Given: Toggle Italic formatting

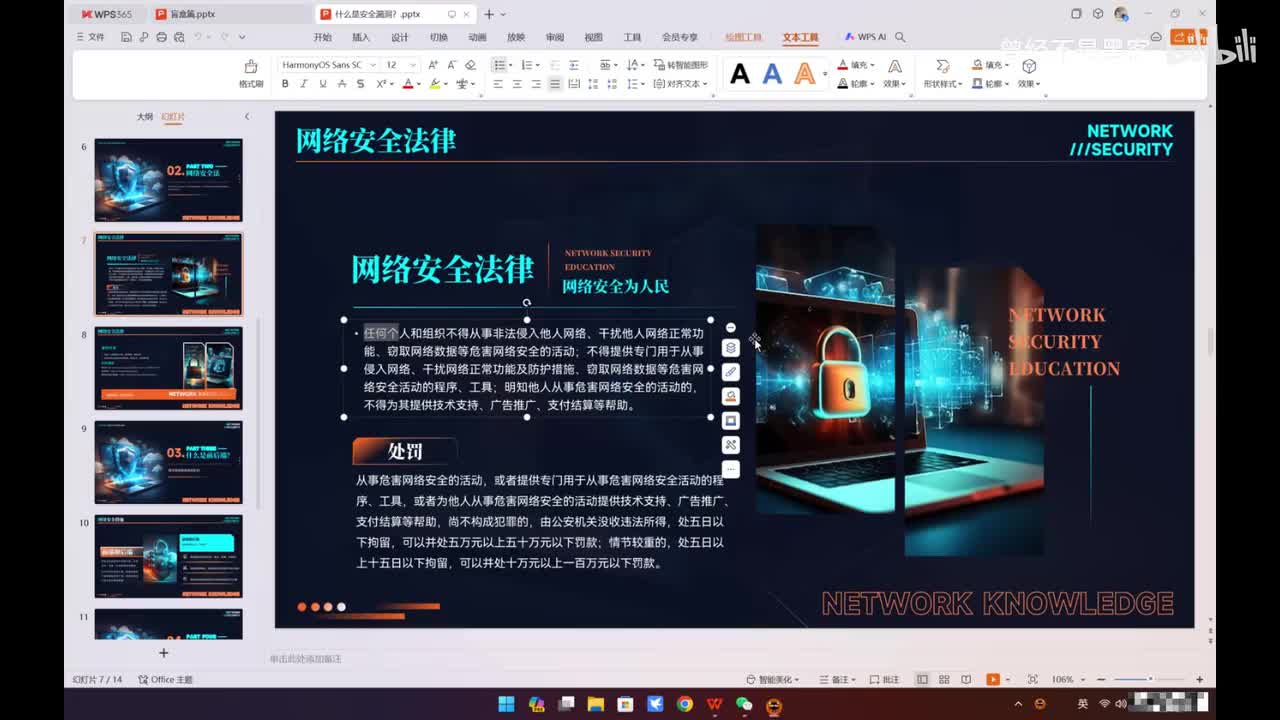Looking at the screenshot, I should point(304,84).
